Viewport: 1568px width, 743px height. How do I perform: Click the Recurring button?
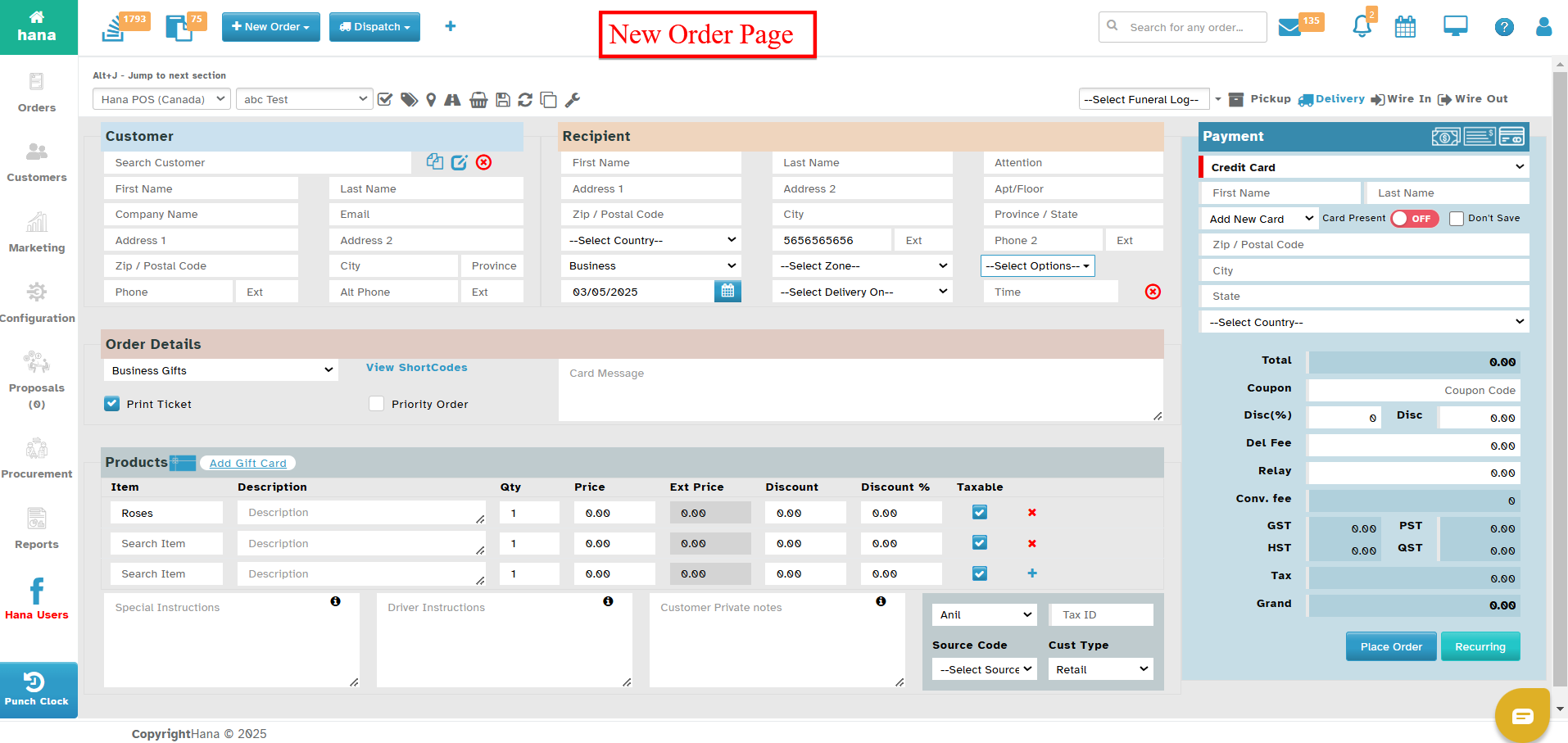1480,646
